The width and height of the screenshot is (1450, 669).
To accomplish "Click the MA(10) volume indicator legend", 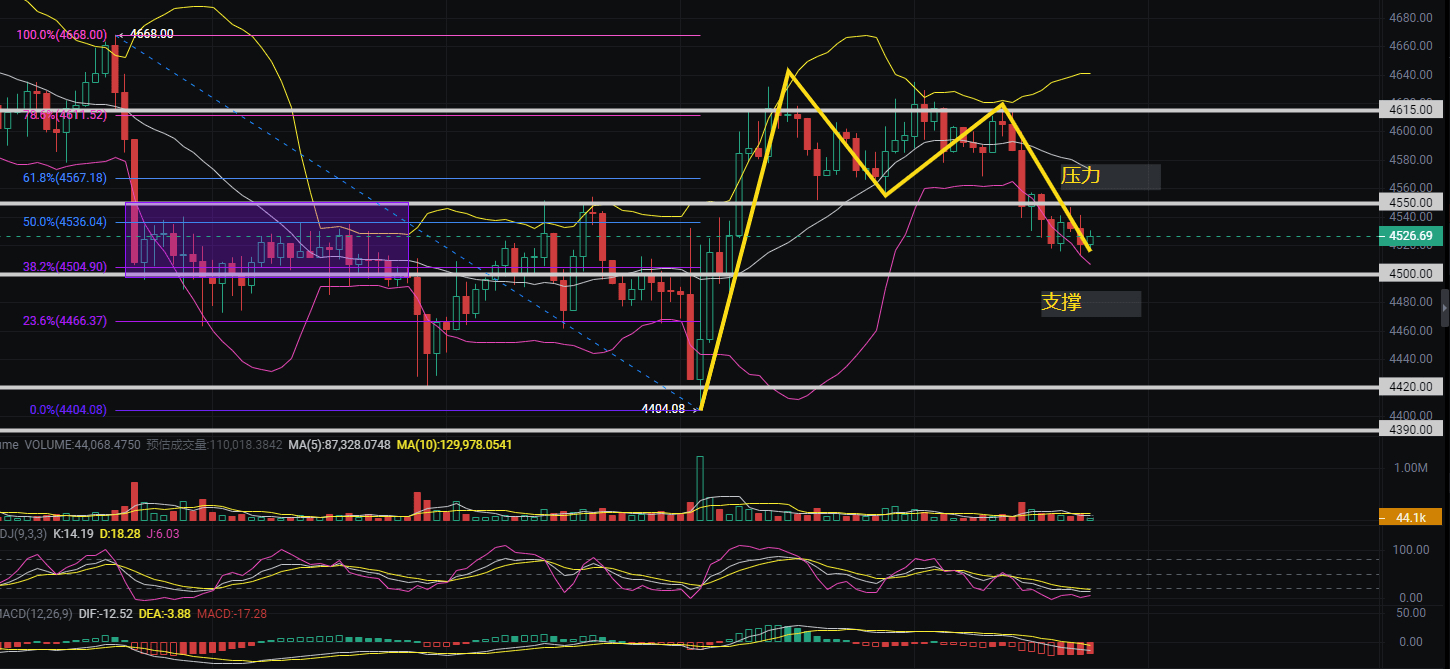I will [x=454, y=444].
